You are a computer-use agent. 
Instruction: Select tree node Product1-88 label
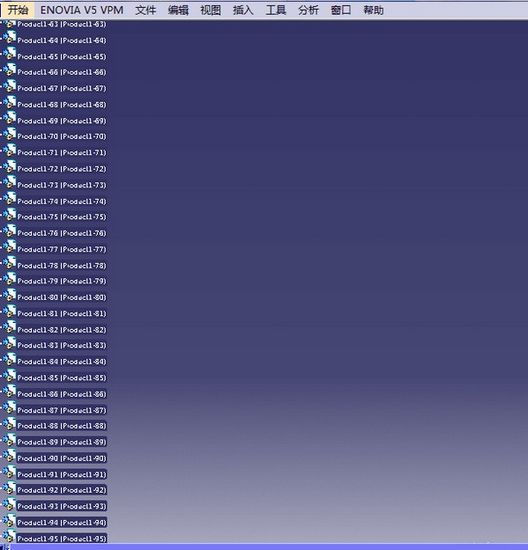62,426
